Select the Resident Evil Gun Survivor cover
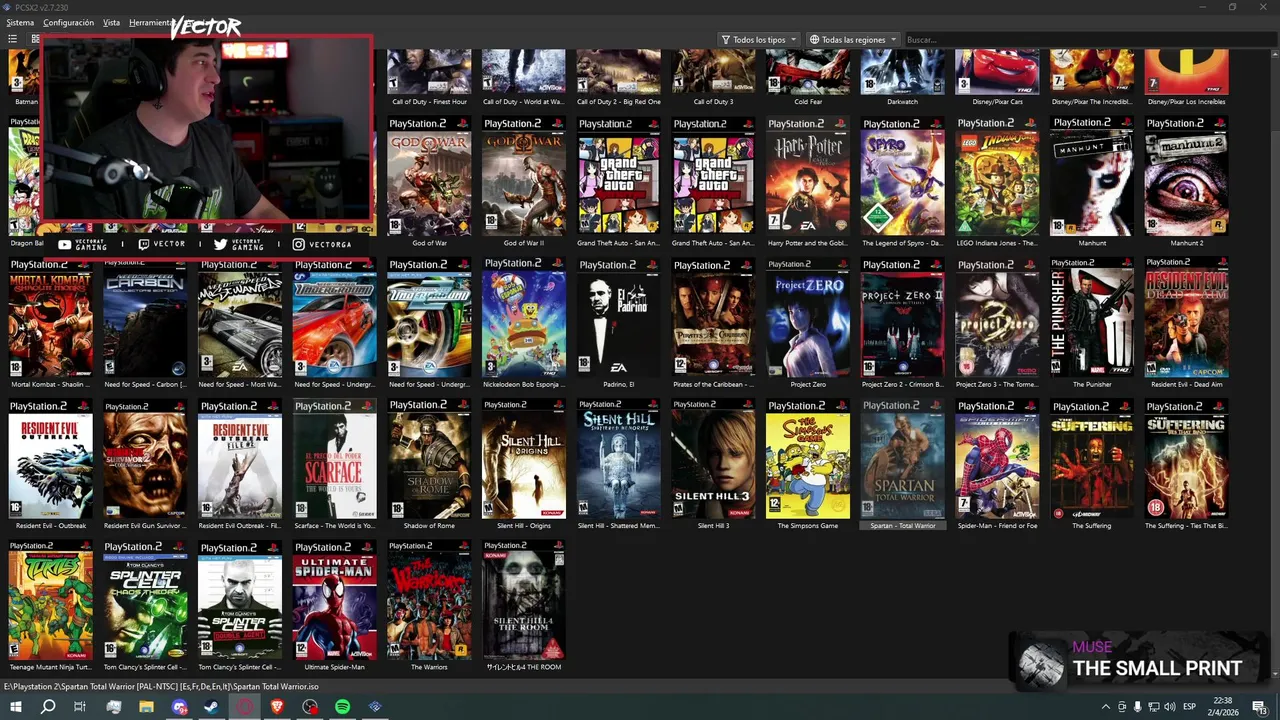Screen dimensions: 1280x720 pos(145,459)
